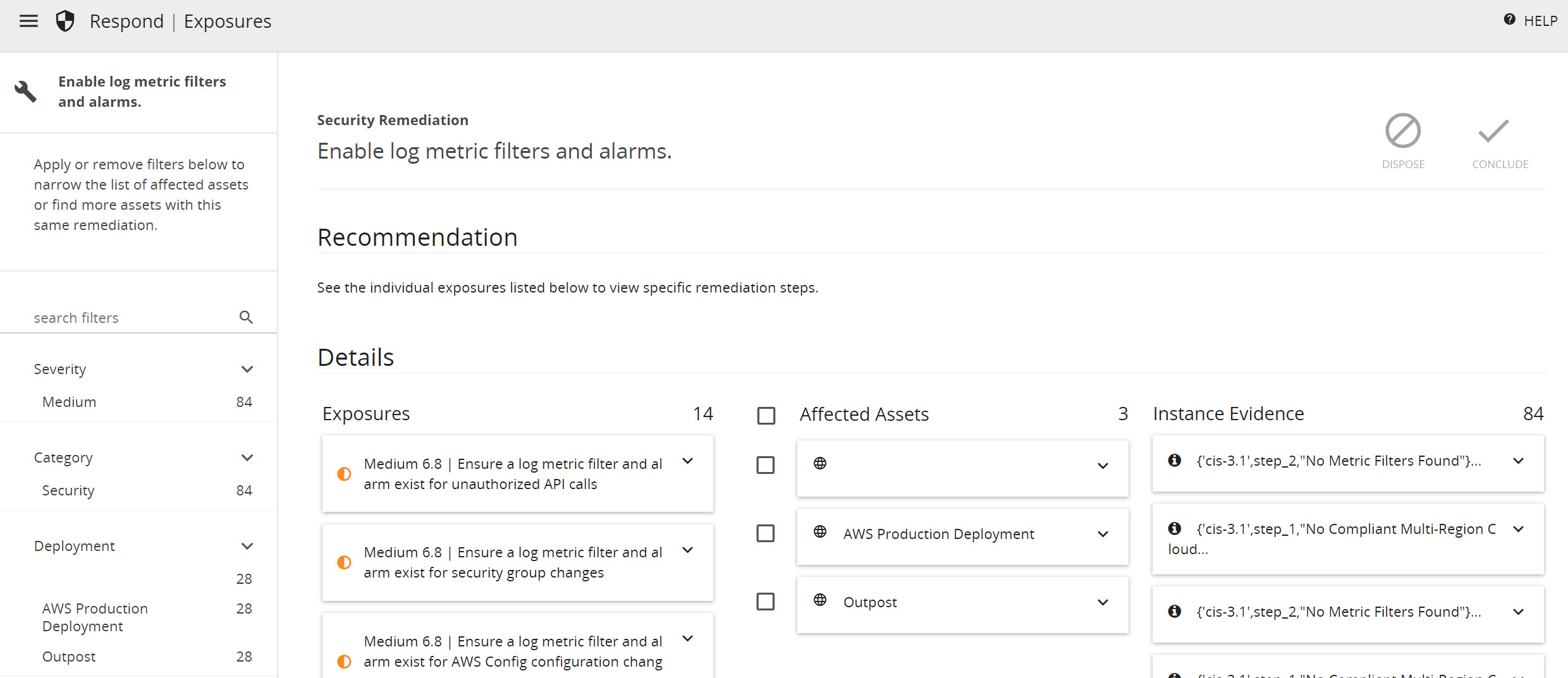
Task: Expand the AWS Production Deployment asset card
Action: tap(1103, 535)
